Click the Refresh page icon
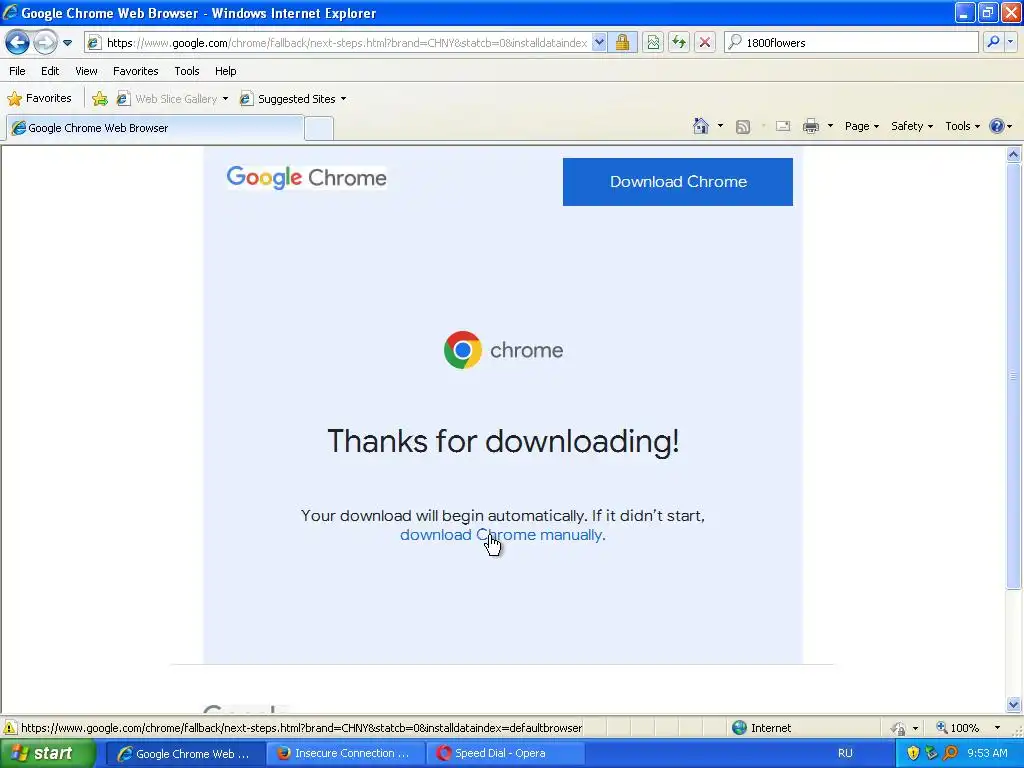 679,43
